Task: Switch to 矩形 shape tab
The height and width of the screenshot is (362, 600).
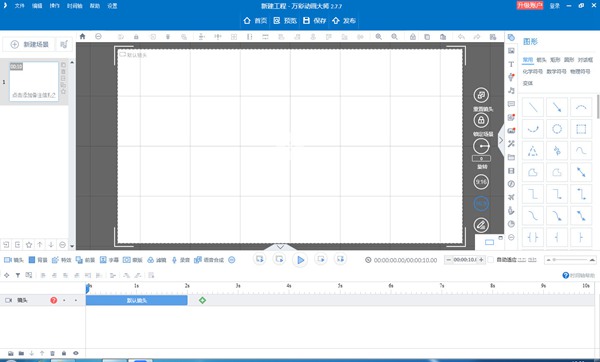Action: (x=555, y=60)
